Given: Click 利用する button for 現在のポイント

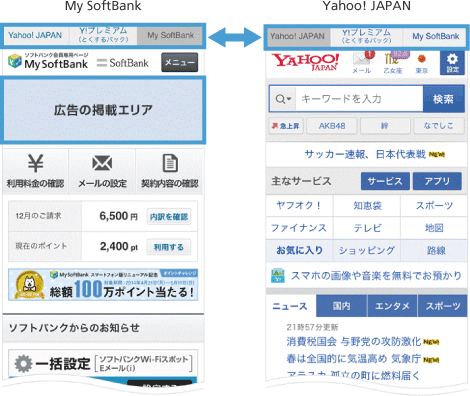Looking at the screenshot, I should [x=169, y=247].
